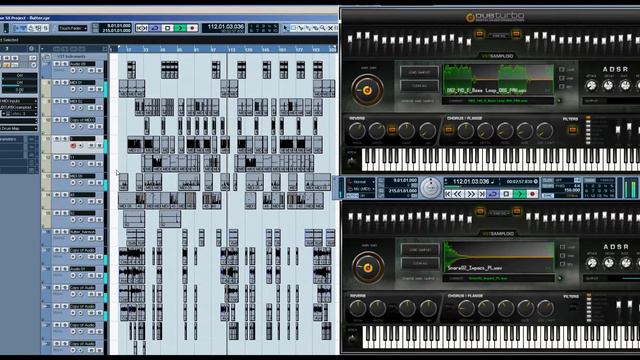Select the Zoom magnifier tool
This screenshot has height=360, width=640.
coord(323,28)
